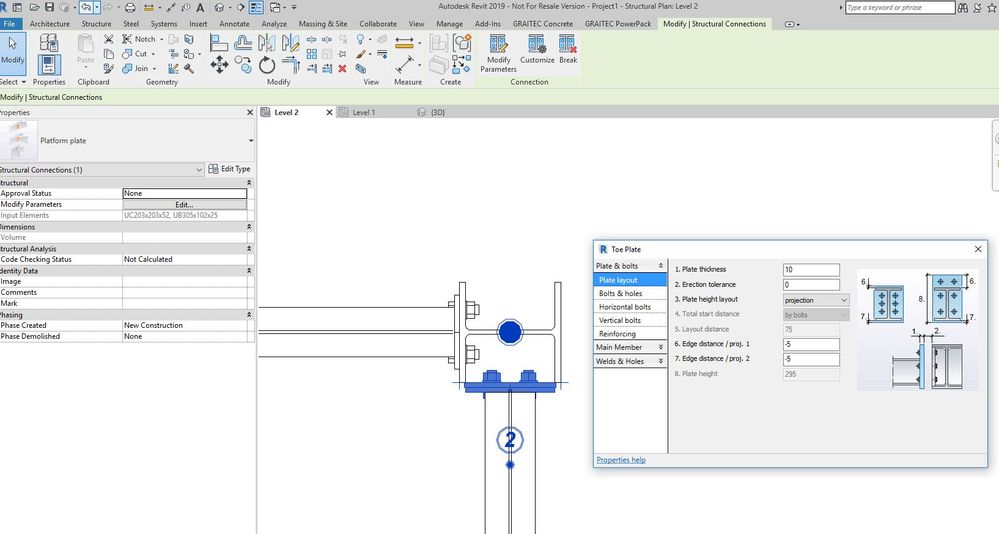999x534 pixels.
Task: Toggle the Properties palette button
Action: click(49, 65)
